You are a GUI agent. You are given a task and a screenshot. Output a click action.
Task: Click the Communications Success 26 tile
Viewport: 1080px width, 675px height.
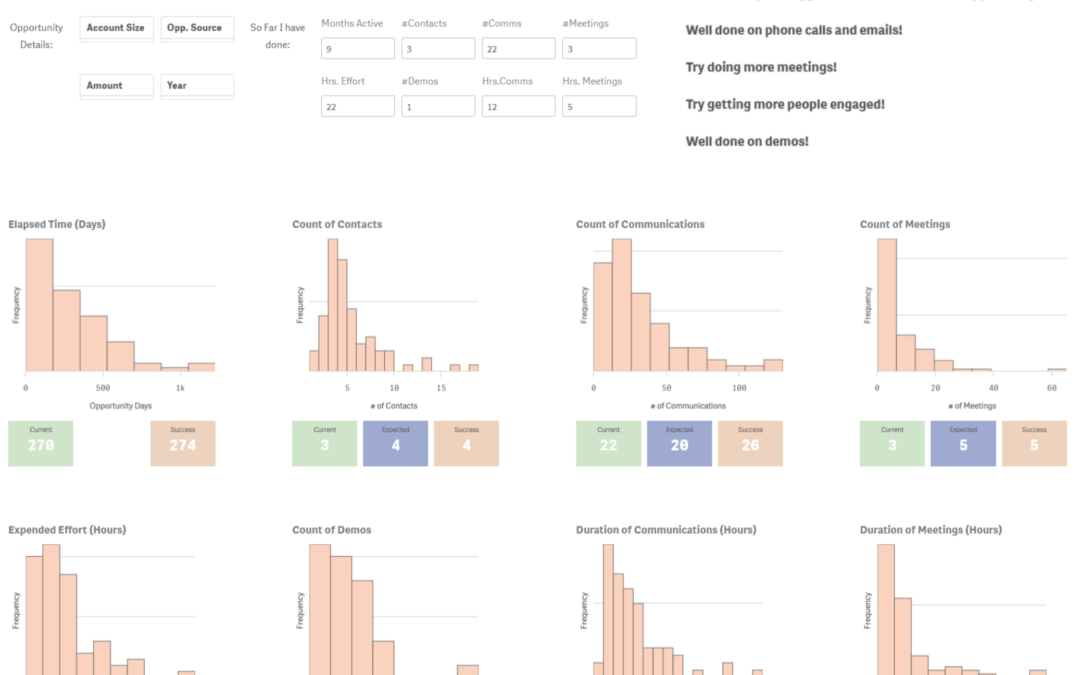coord(750,444)
